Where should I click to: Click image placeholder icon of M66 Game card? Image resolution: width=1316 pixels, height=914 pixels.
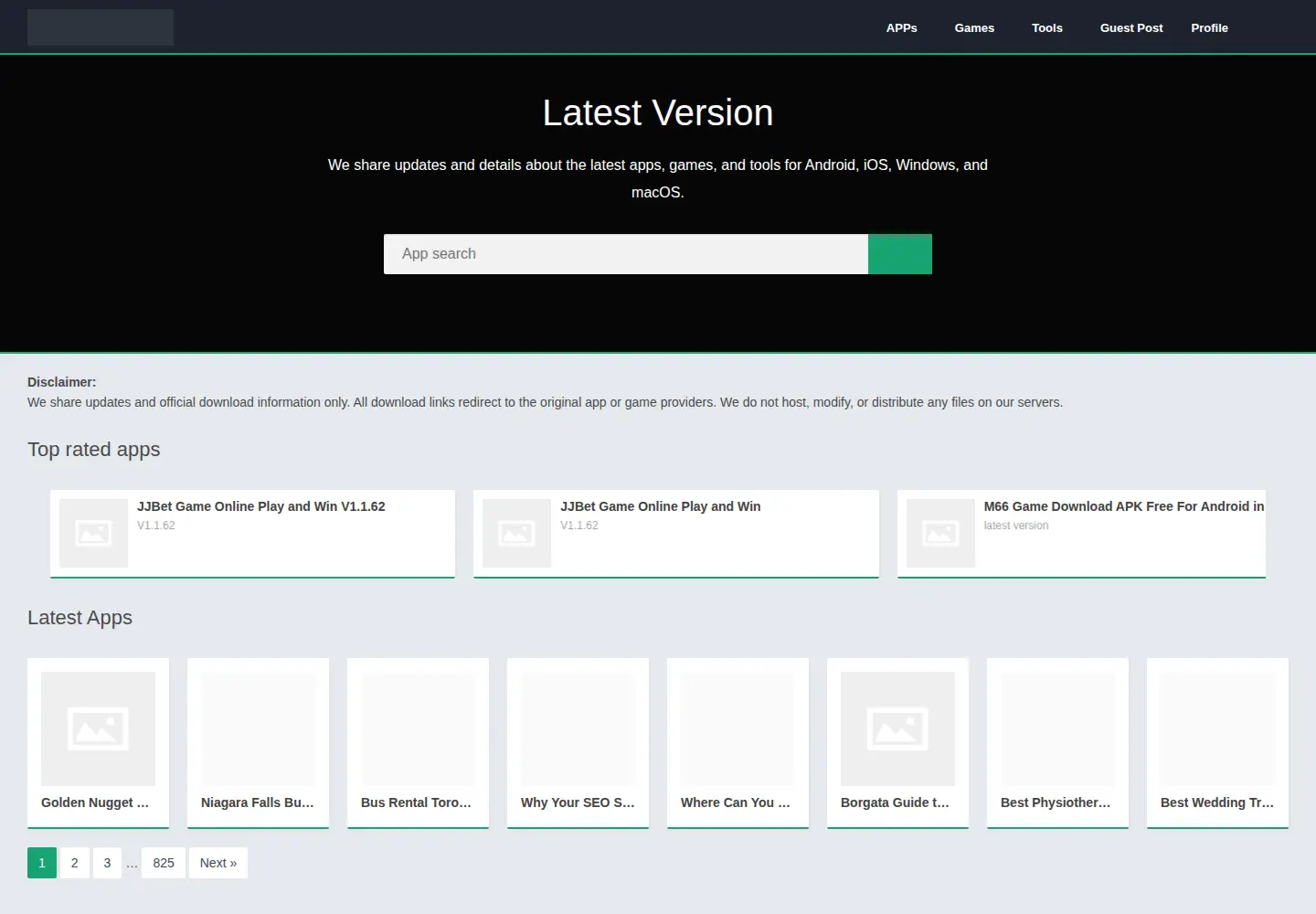pyautogui.click(x=940, y=533)
